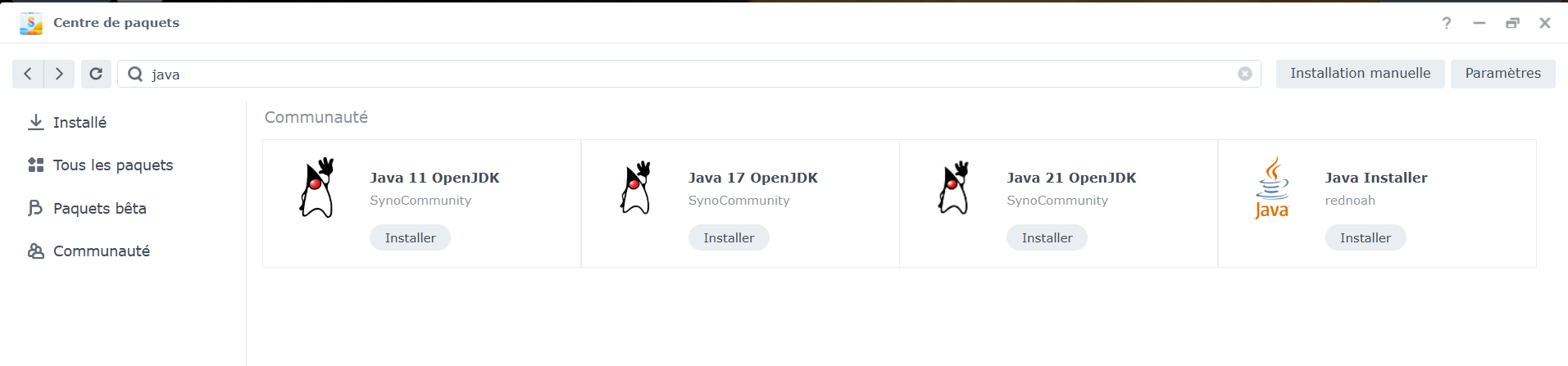Install Java 11 OpenJDK

tap(410, 237)
